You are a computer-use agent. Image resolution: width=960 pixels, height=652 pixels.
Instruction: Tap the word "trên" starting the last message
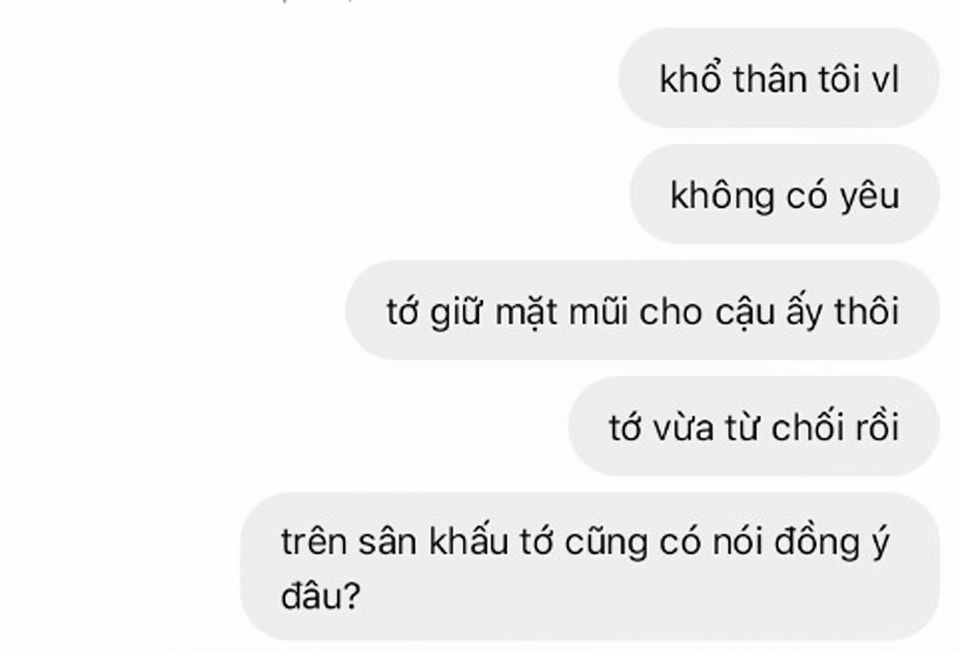pos(313,542)
